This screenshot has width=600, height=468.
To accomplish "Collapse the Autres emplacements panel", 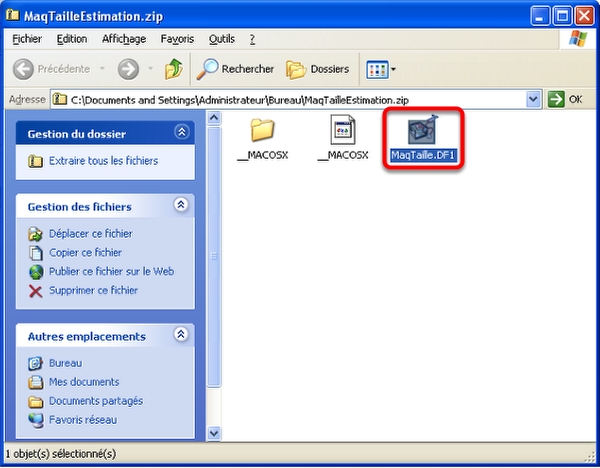I will coord(181,334).
